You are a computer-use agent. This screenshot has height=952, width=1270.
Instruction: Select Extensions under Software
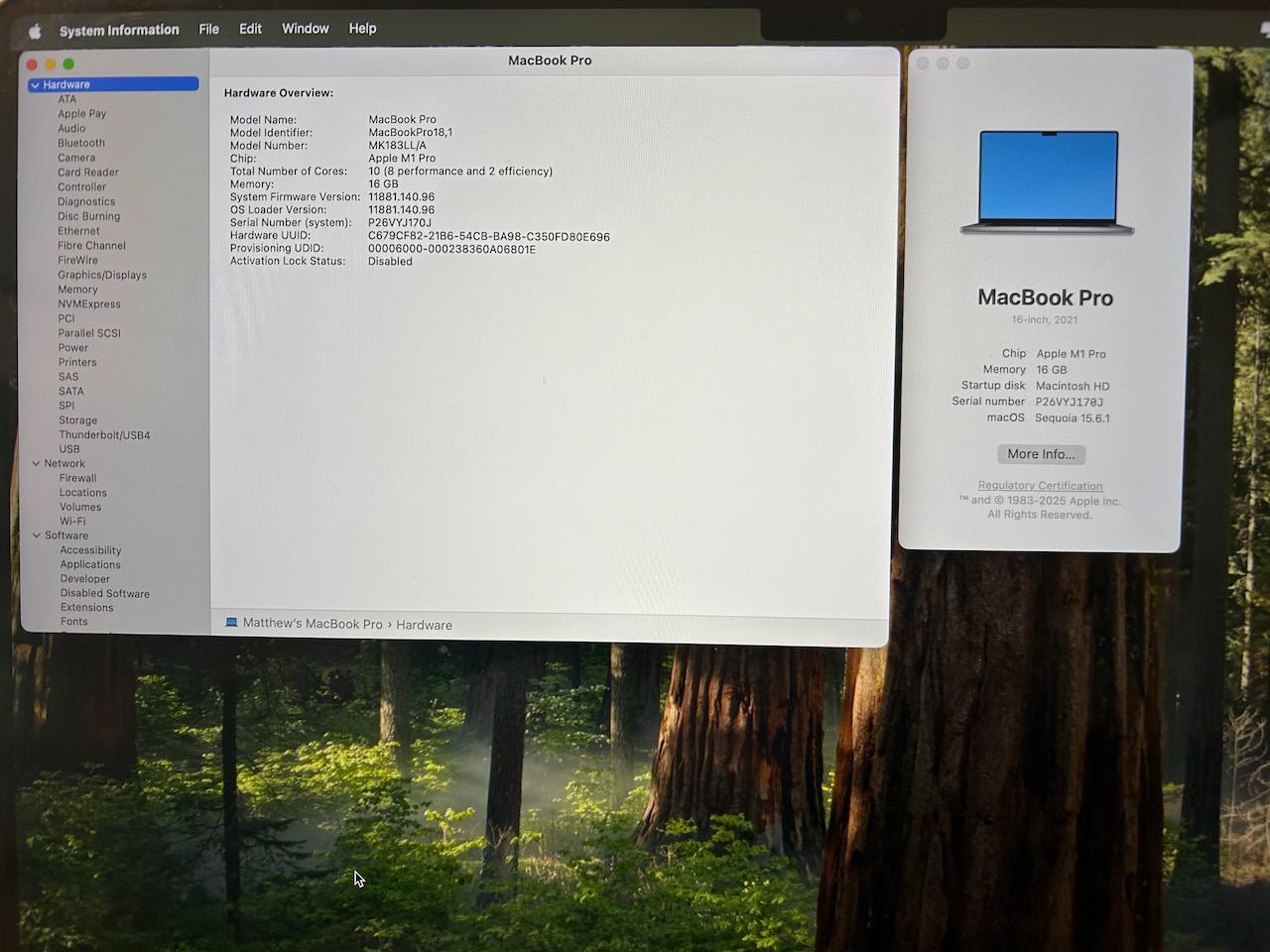click(x=87, y=608)
